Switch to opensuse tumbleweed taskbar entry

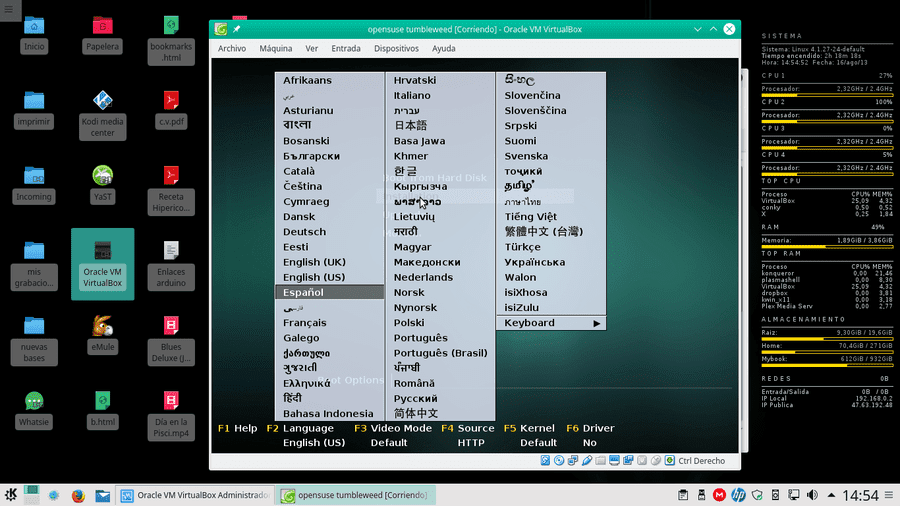tap(355, 495)
